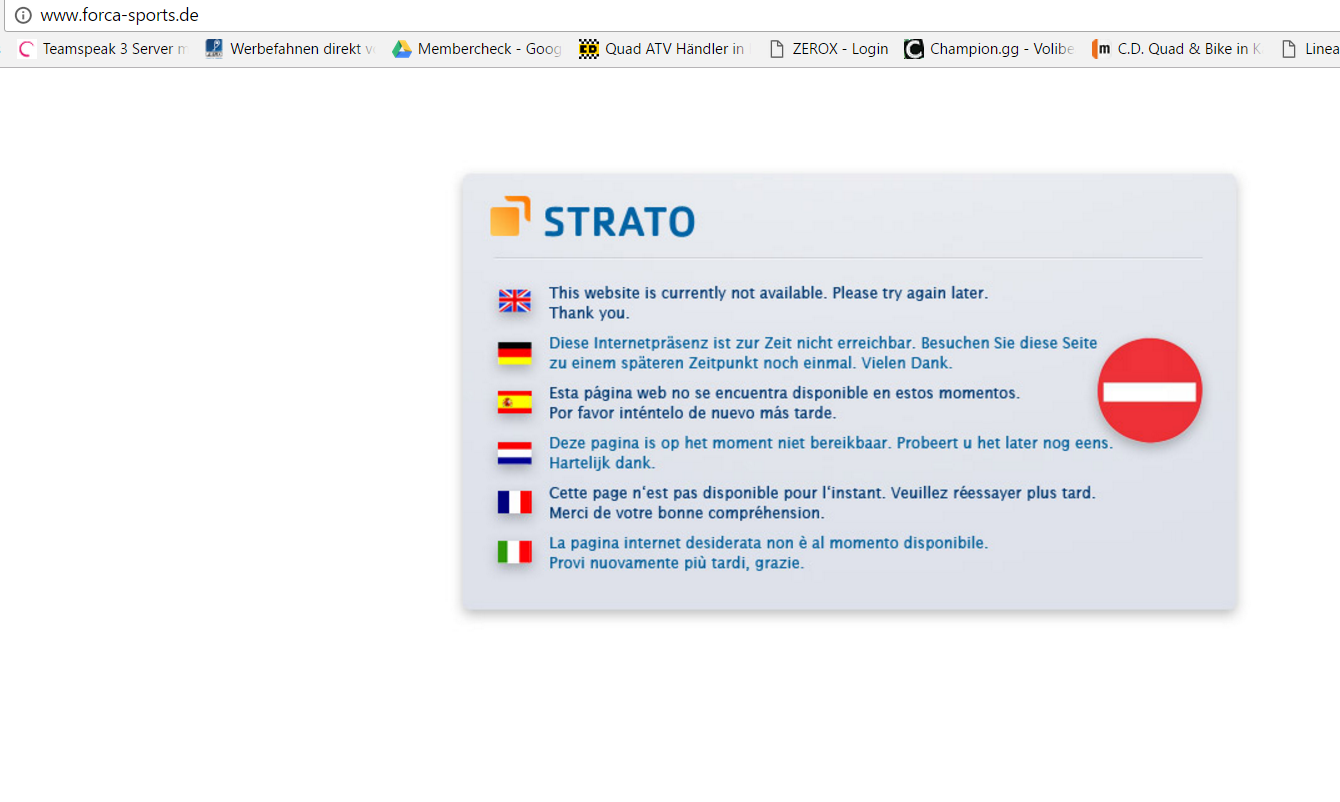The width and height of the screenshot is (1340, 802).
Task: Click the English 'website is currently not available' message
Action: click(767, 293)
